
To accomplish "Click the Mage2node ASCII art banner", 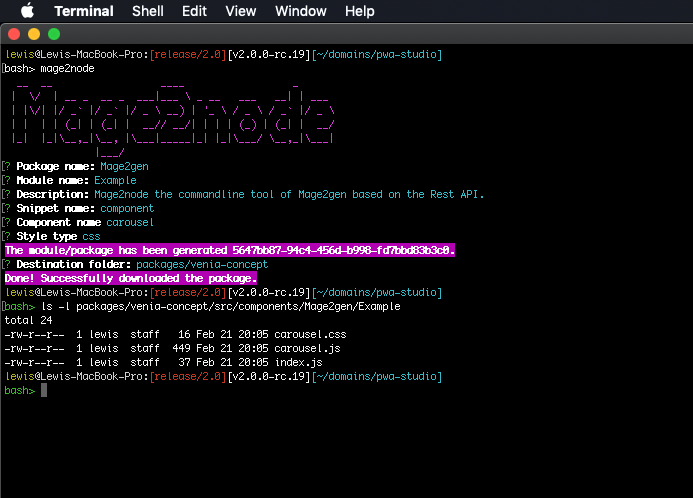I will click(173, 119).
